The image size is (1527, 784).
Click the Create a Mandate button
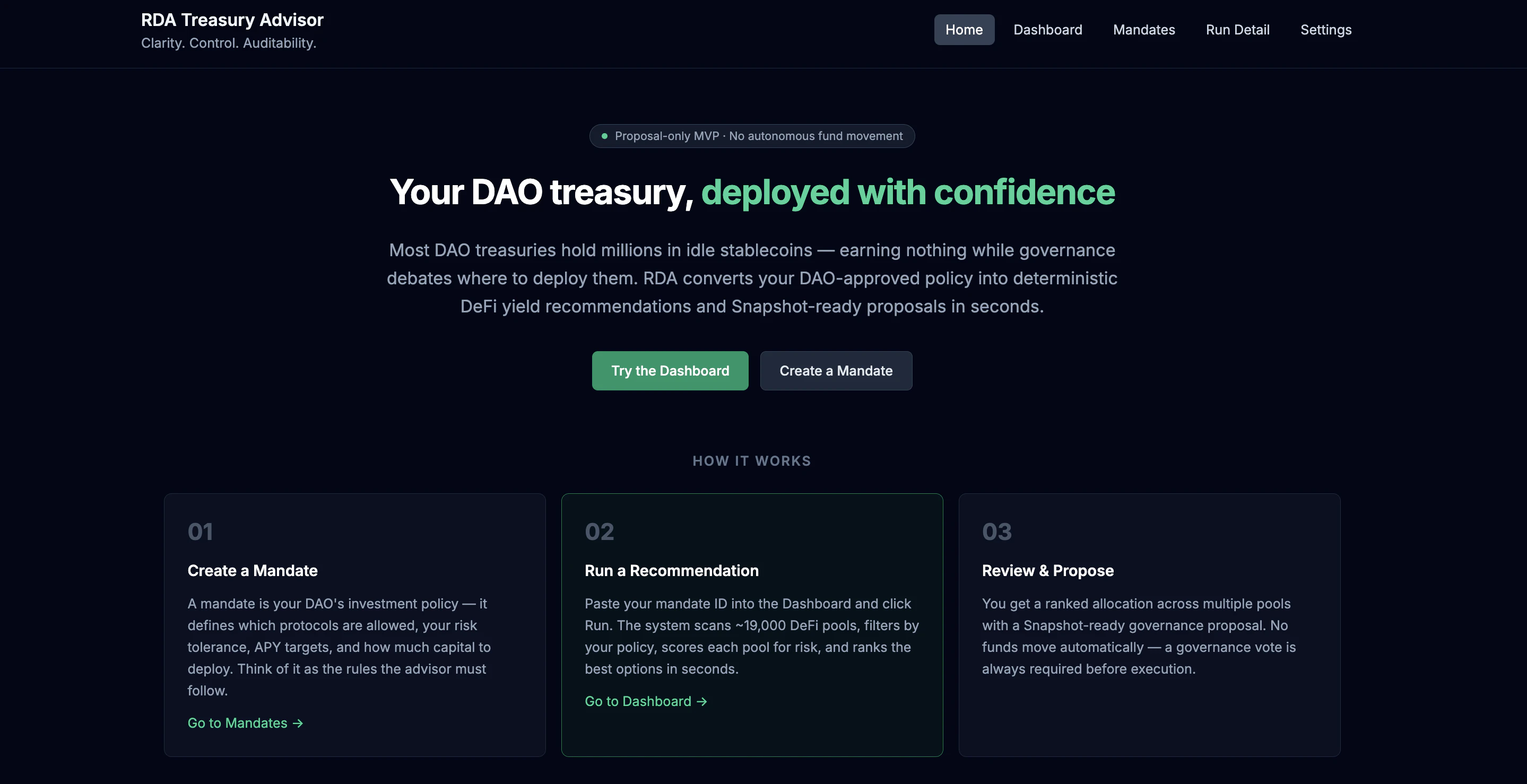pos(836,370)
